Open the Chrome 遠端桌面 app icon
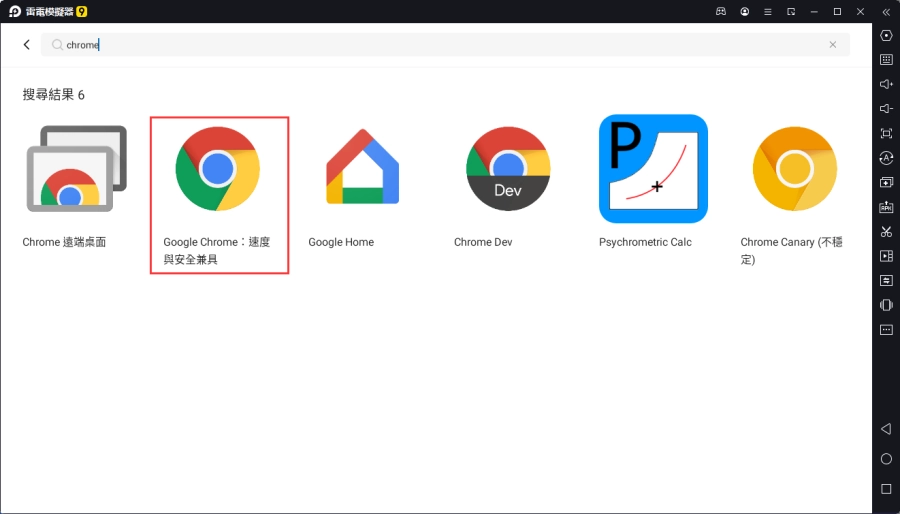Screen dimensions: 900x514 click(x=77, y=169)
